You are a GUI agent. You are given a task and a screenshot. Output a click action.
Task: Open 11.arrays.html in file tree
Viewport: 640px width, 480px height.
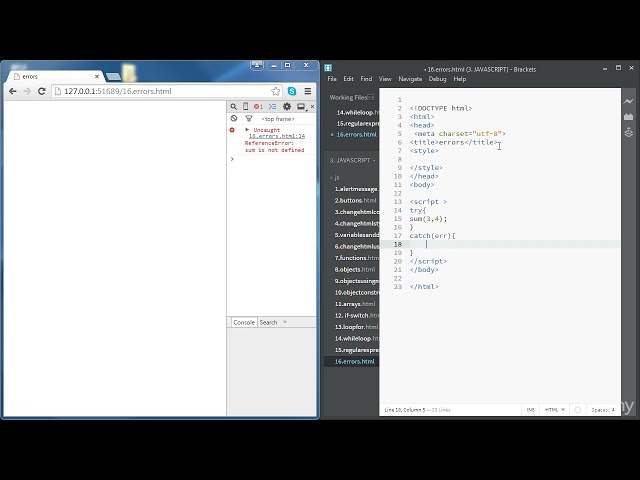pos(355,304)
